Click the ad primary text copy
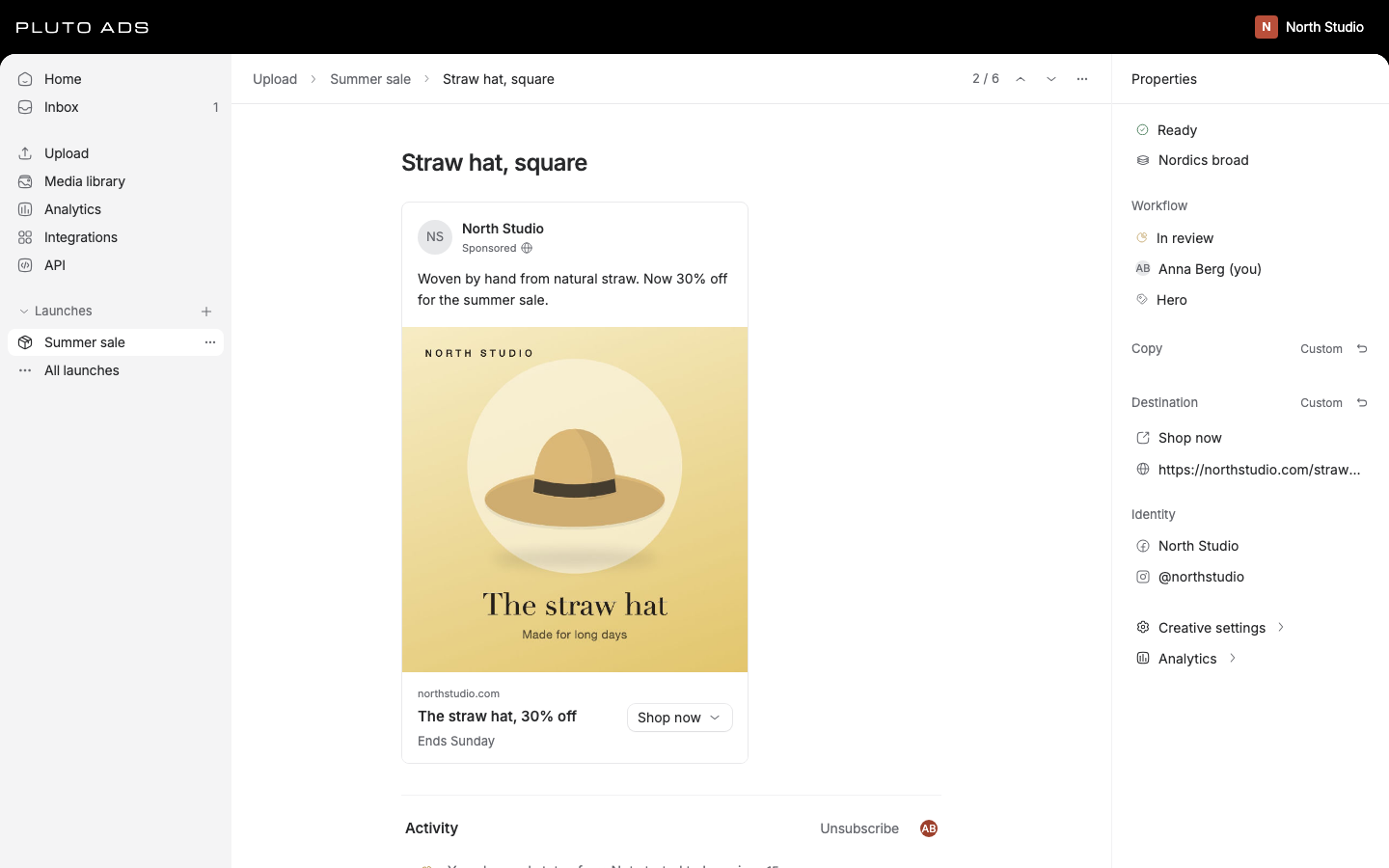Image resolution: width=1389 pixels, height=868 pixels. [573, 289]
